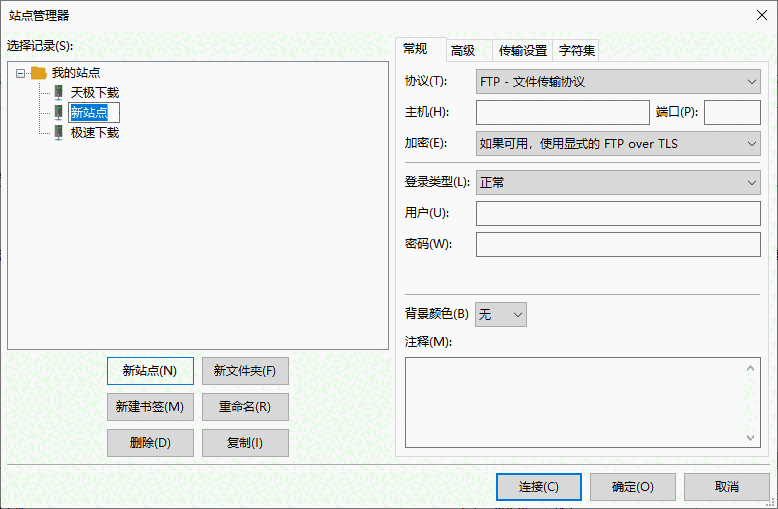Open the 传输设置 tab

click(x=522, y=50)
